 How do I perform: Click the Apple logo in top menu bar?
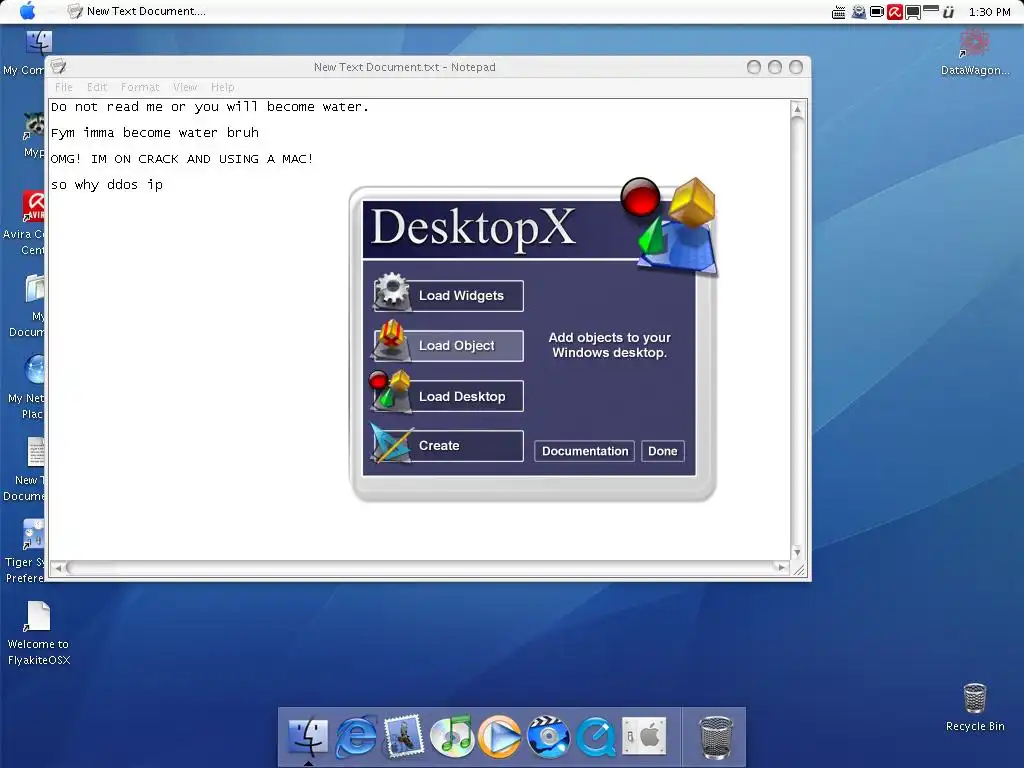(27, 11)
